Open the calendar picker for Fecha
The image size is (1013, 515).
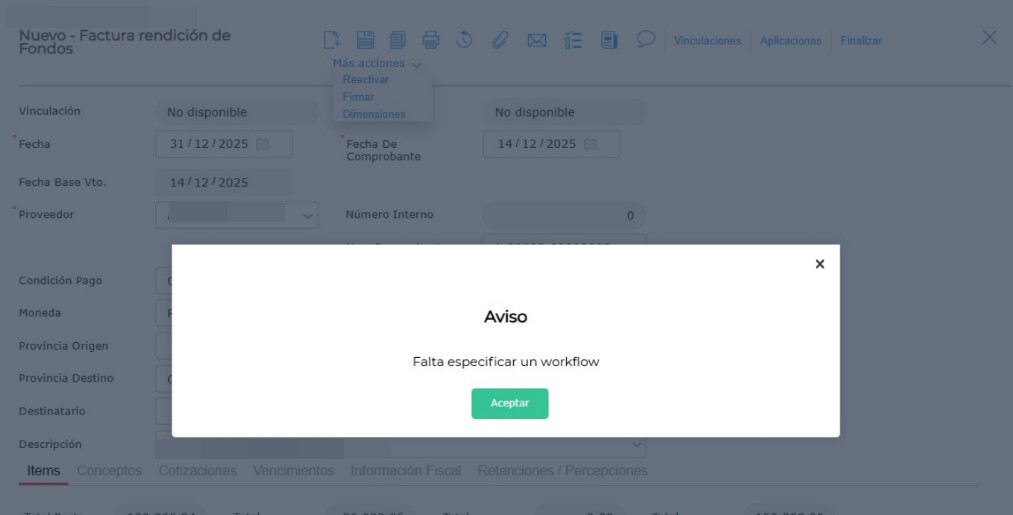pos(263,144)
